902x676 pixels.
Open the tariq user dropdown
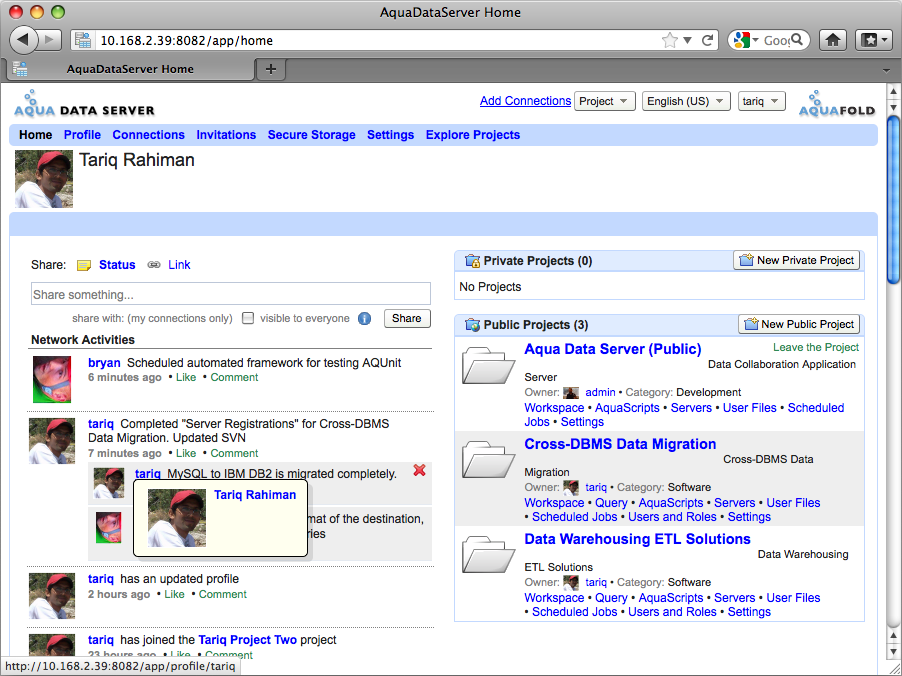762,101
